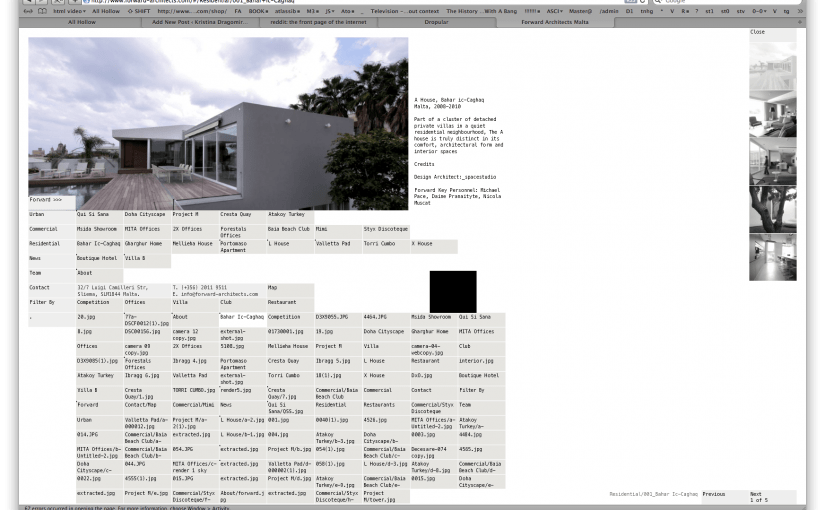Select the 'render5.jpg' cell
Screen dimensions: 825x510
[243, 394]
